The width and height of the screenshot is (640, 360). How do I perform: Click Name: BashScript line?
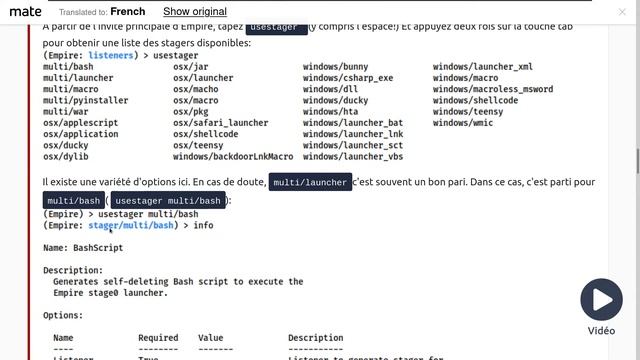pyautogui.click(x=83, y=248)
